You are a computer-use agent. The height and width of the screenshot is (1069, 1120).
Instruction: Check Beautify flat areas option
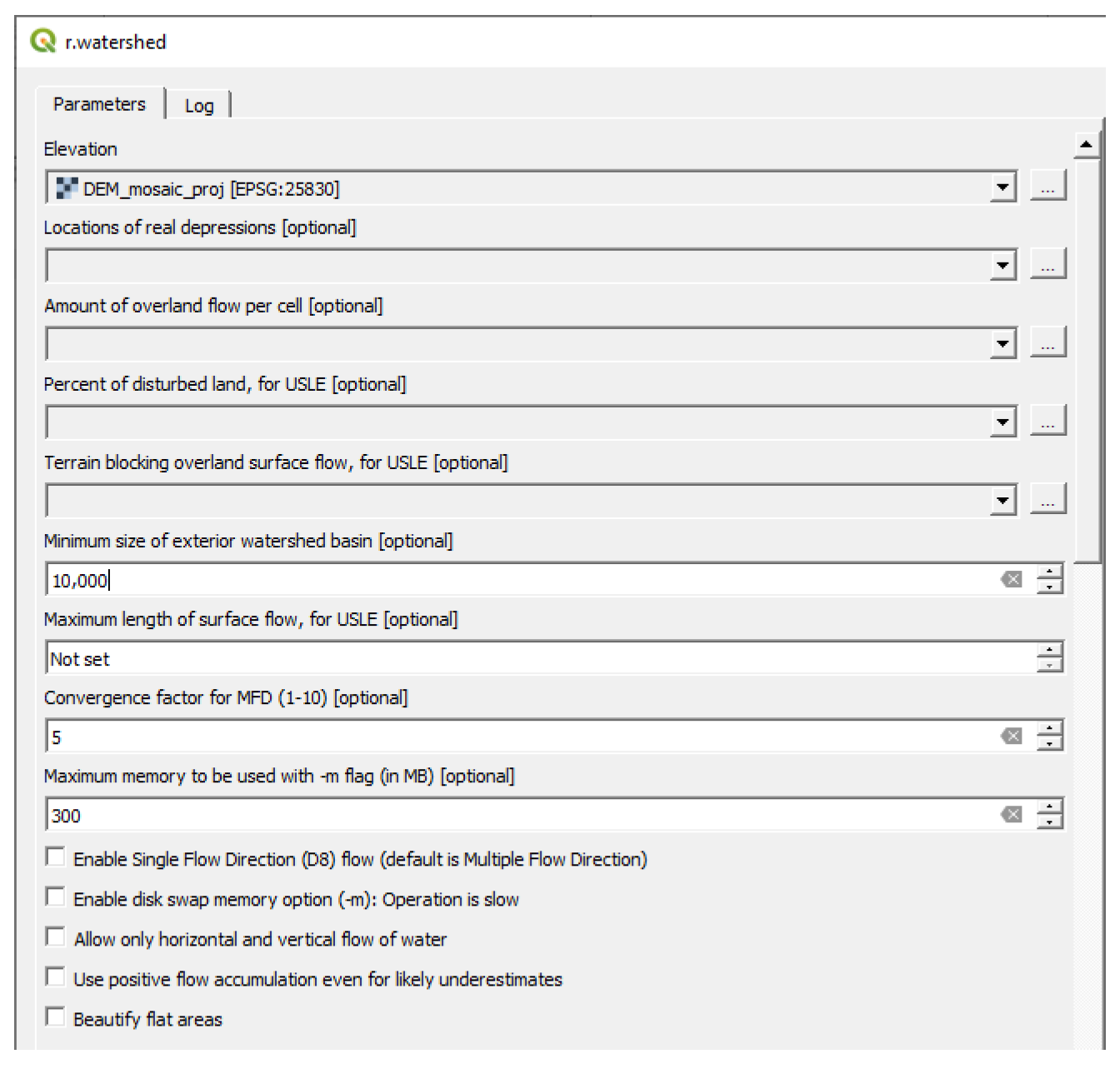point(55,1017)
